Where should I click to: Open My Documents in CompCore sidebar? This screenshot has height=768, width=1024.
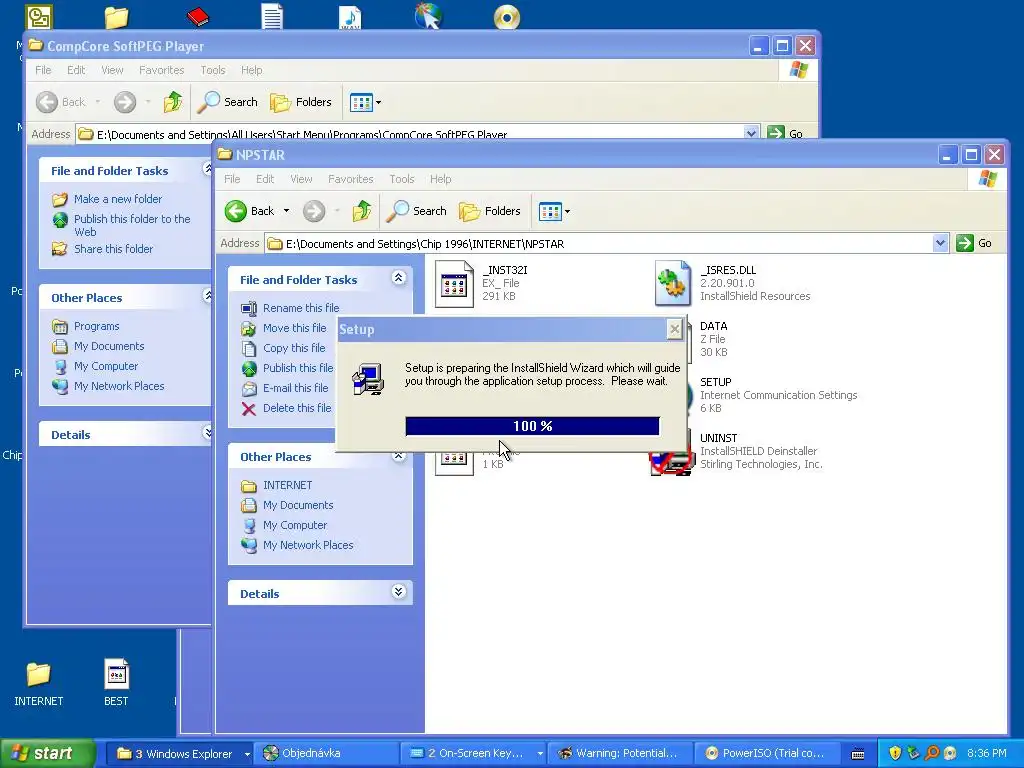108,346
